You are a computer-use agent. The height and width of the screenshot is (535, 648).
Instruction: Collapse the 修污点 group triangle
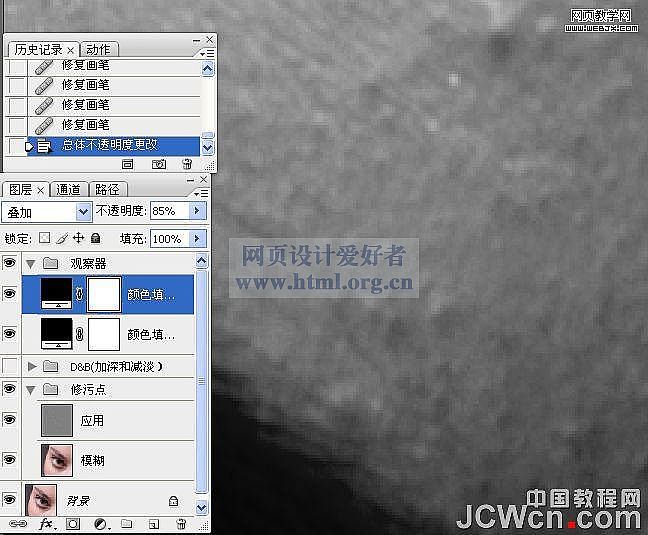click(31, 390)
